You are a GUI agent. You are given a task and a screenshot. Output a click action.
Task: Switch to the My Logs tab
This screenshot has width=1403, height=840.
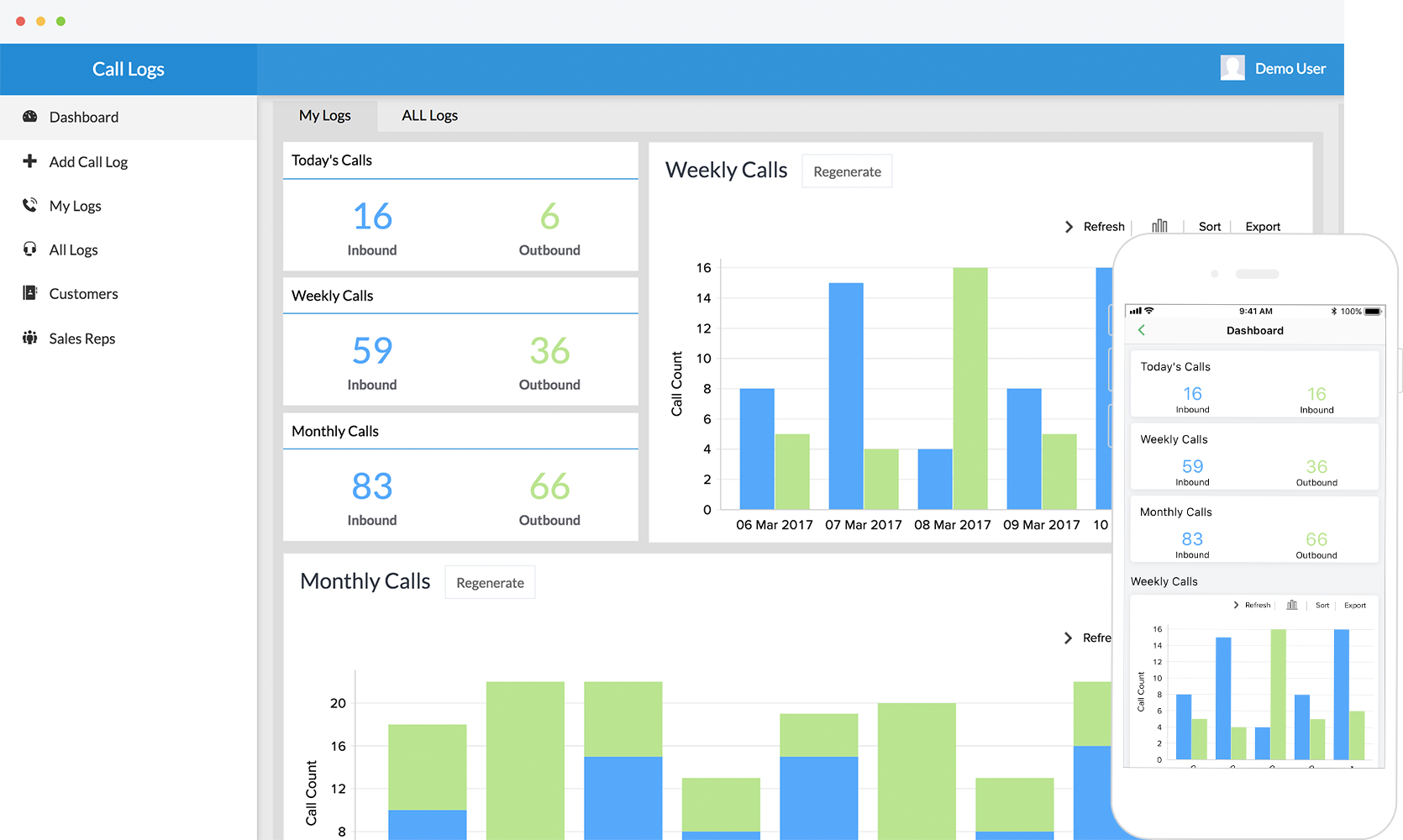(325, 116)
